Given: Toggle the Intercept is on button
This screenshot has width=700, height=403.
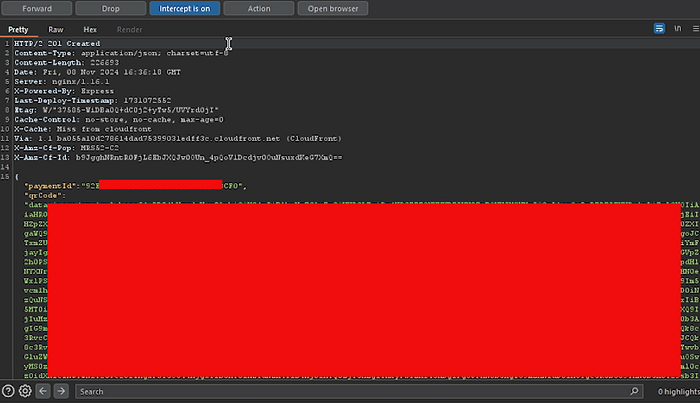Looking at the screenshot, I should (x=184, y=8).
